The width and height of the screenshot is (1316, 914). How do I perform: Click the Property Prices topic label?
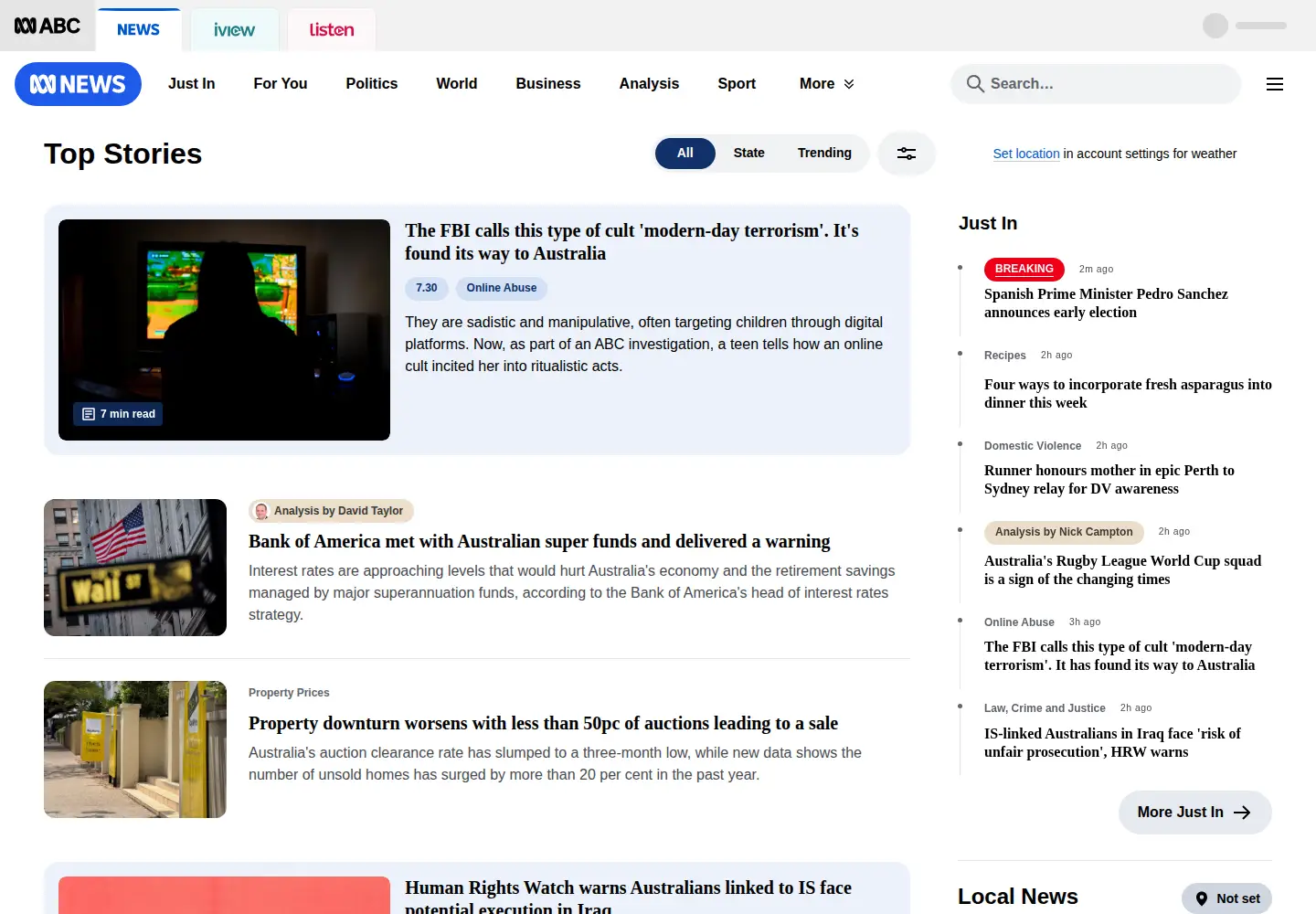(289, 693)
